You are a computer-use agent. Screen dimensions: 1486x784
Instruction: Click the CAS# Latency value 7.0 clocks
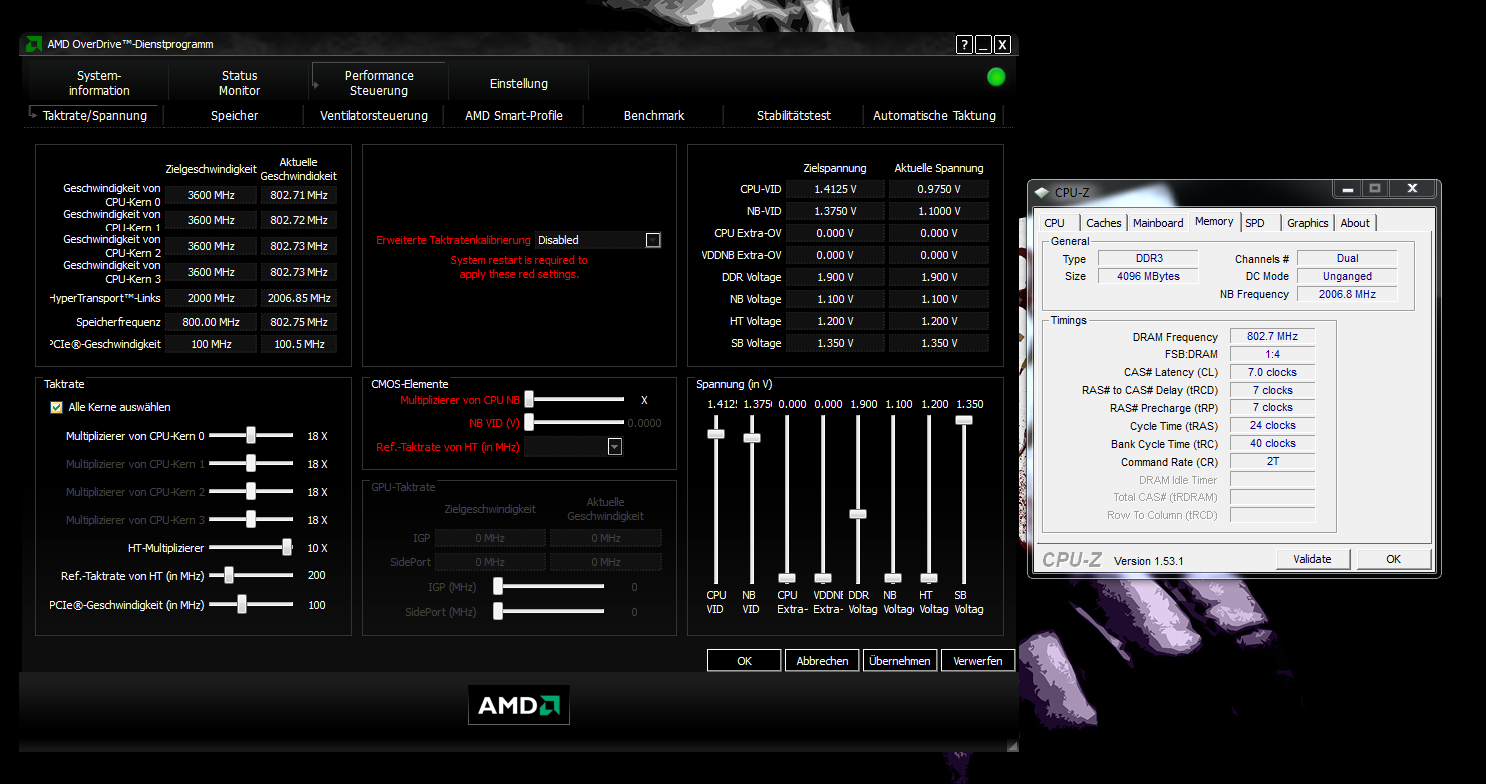(x=1272, y=372)
